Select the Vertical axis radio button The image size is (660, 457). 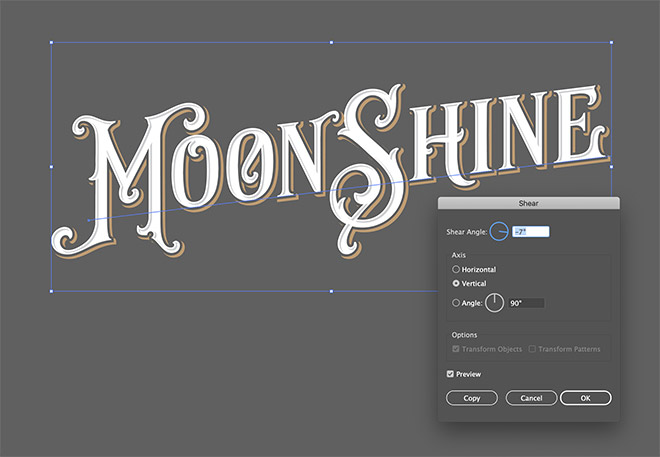457,285
